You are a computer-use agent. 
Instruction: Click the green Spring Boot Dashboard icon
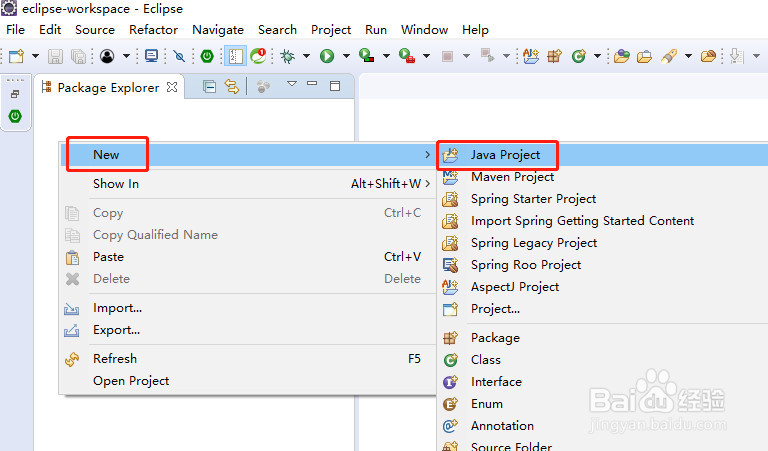click(x=207, y=56)
